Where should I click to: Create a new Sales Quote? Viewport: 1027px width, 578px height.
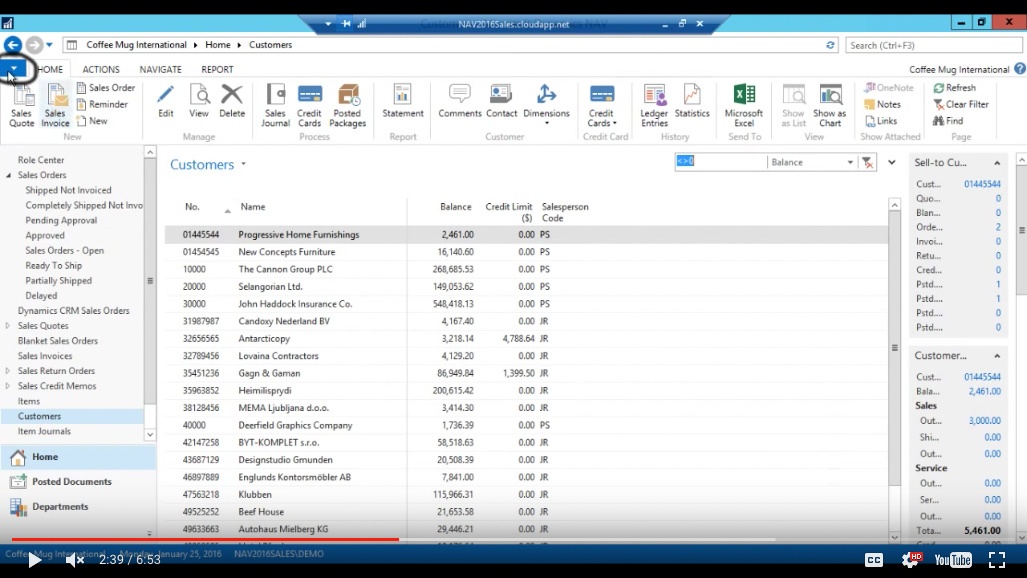click(x=22, y=106)
